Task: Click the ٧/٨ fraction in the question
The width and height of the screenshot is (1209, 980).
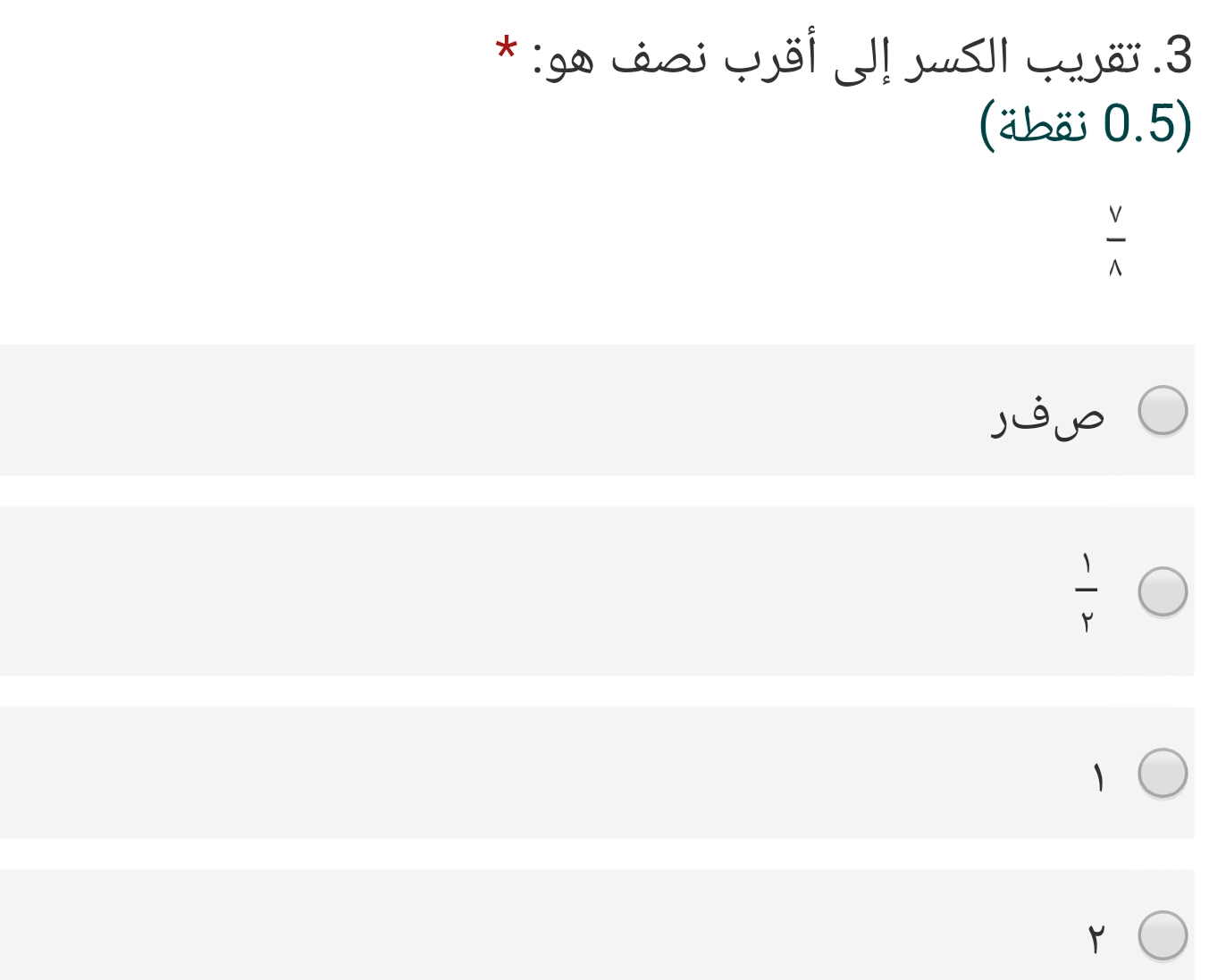Action: click(1115, 240)
